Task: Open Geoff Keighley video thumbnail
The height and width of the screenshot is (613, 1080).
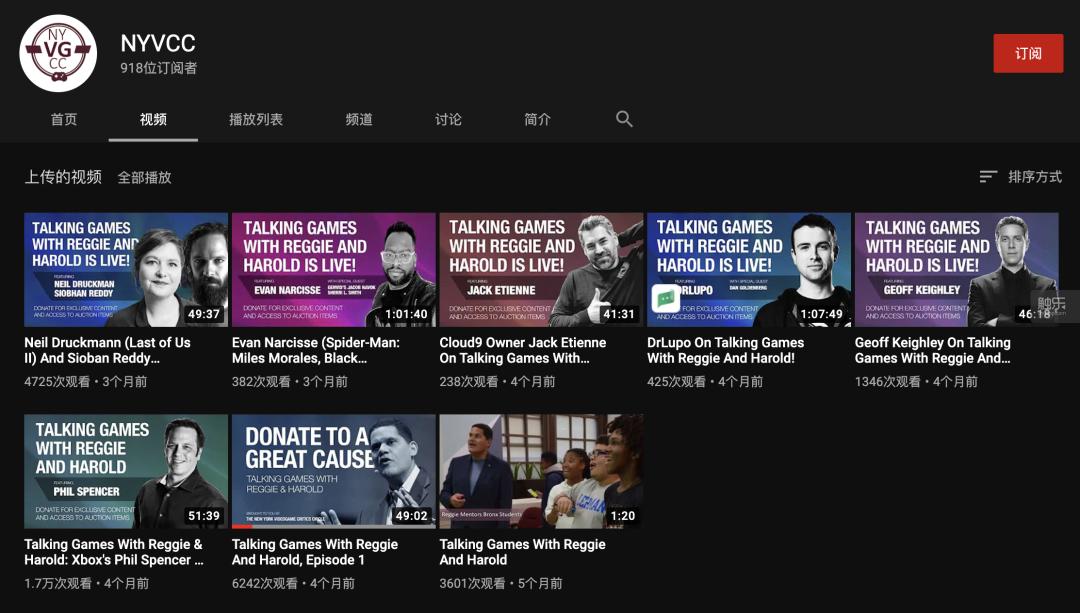Action: (x=957, y=269)
